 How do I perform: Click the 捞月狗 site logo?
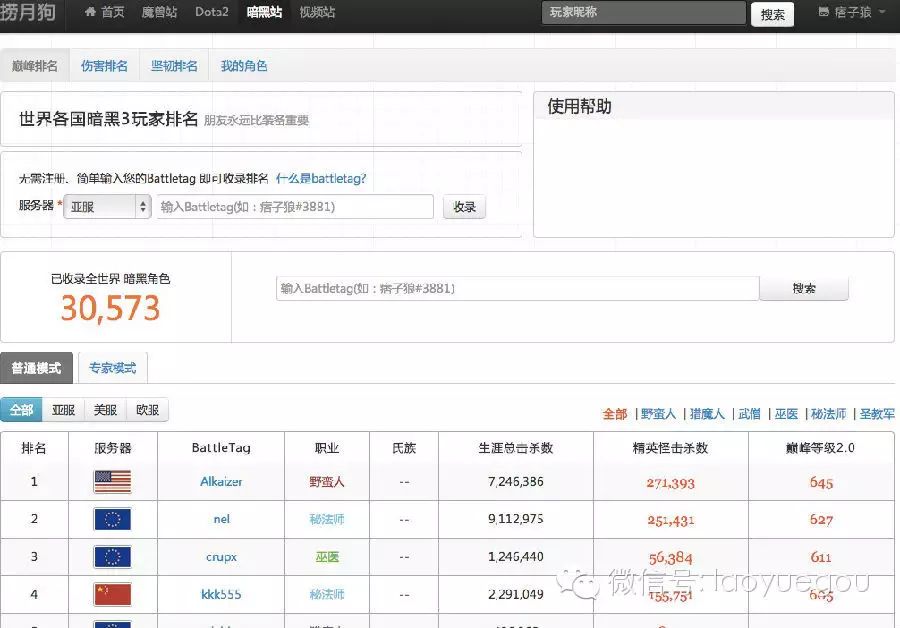[x=28, y=10]
